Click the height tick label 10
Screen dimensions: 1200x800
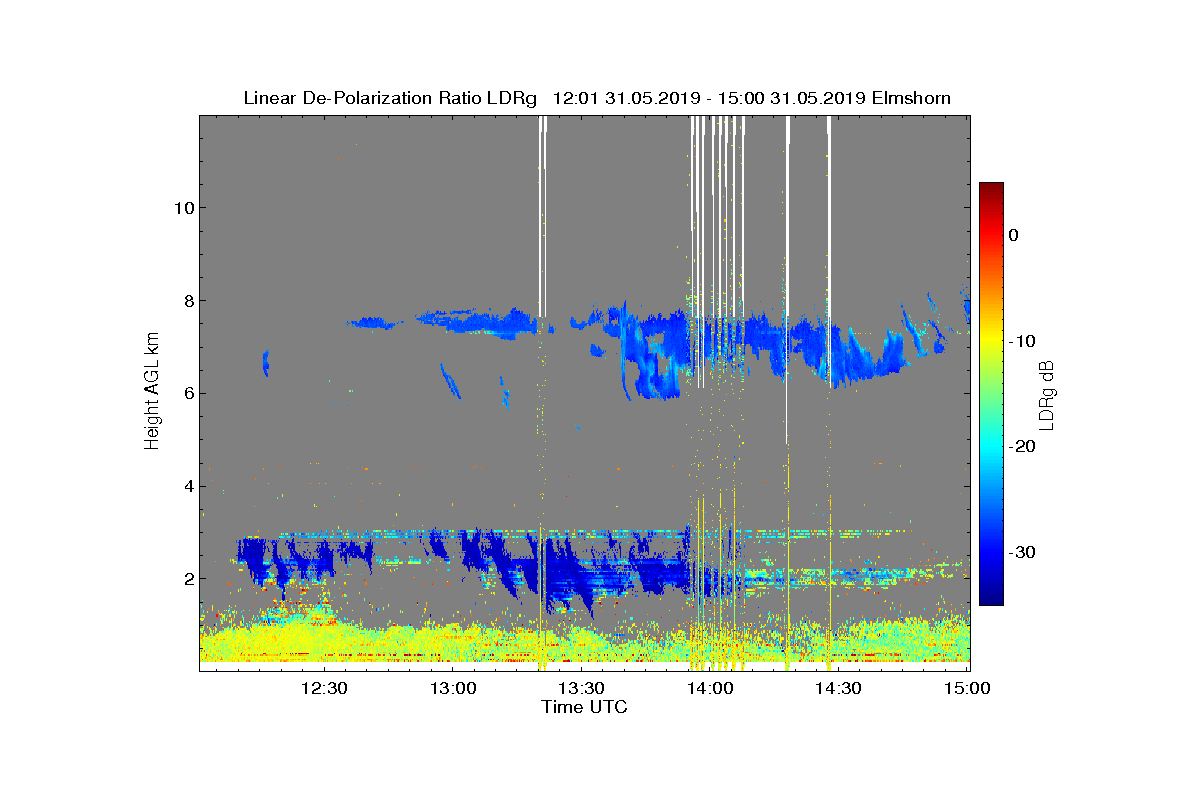(x=182, y=208)
